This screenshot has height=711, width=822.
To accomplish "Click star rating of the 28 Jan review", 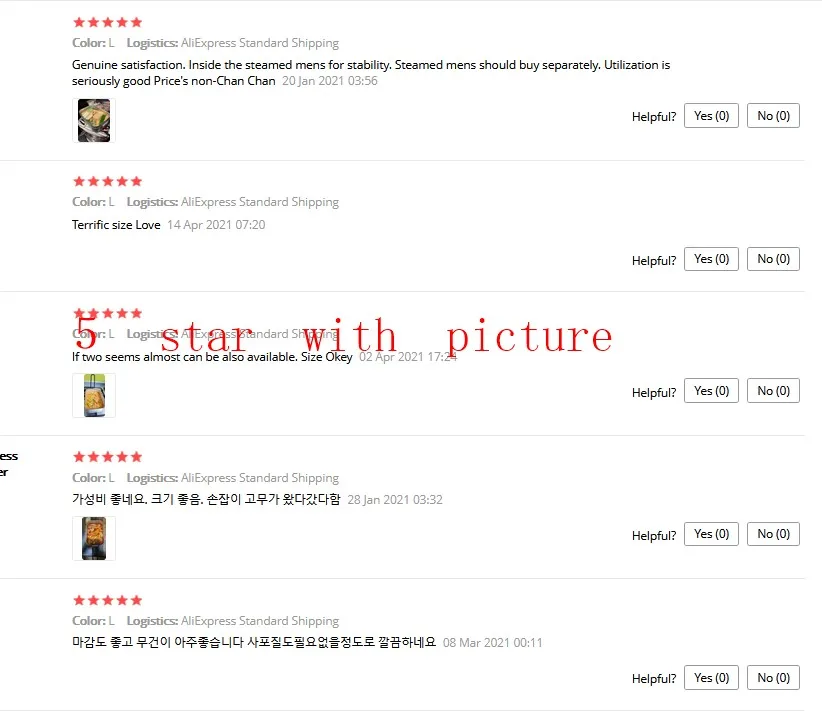I will pyautogui.click(x=107, y=457).
